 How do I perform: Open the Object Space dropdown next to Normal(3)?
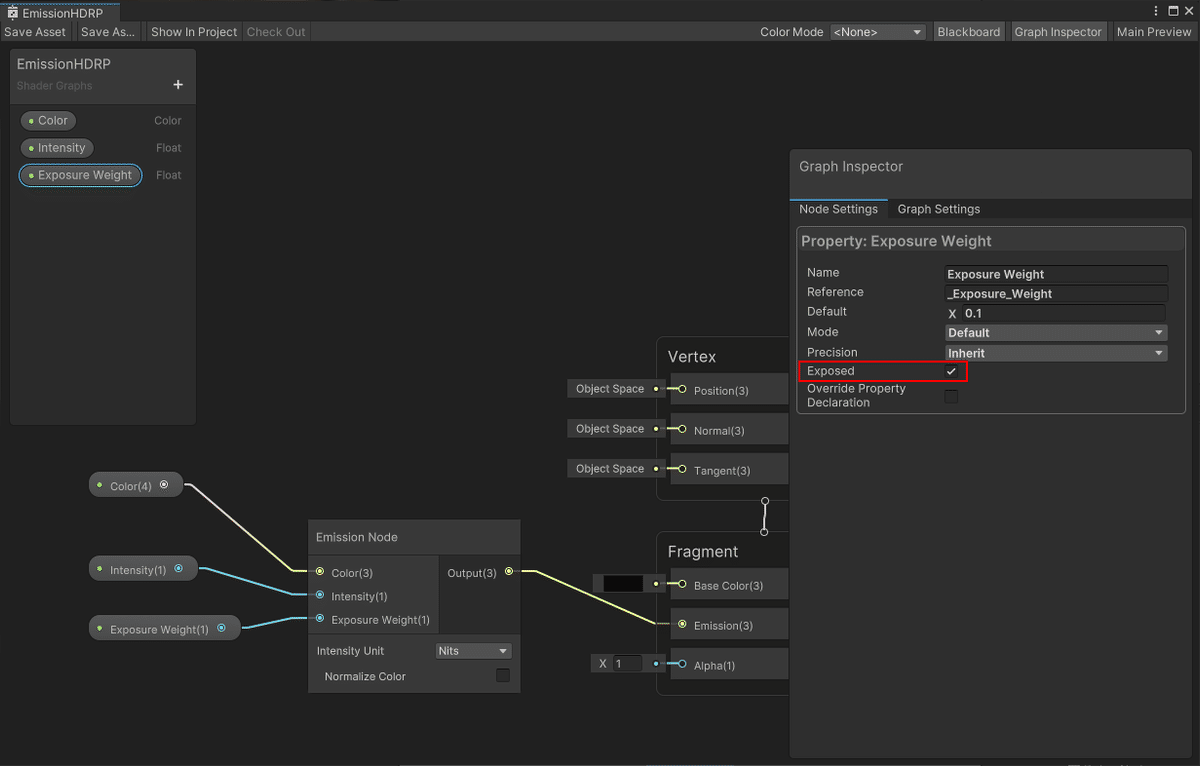[x=614, y=428]
